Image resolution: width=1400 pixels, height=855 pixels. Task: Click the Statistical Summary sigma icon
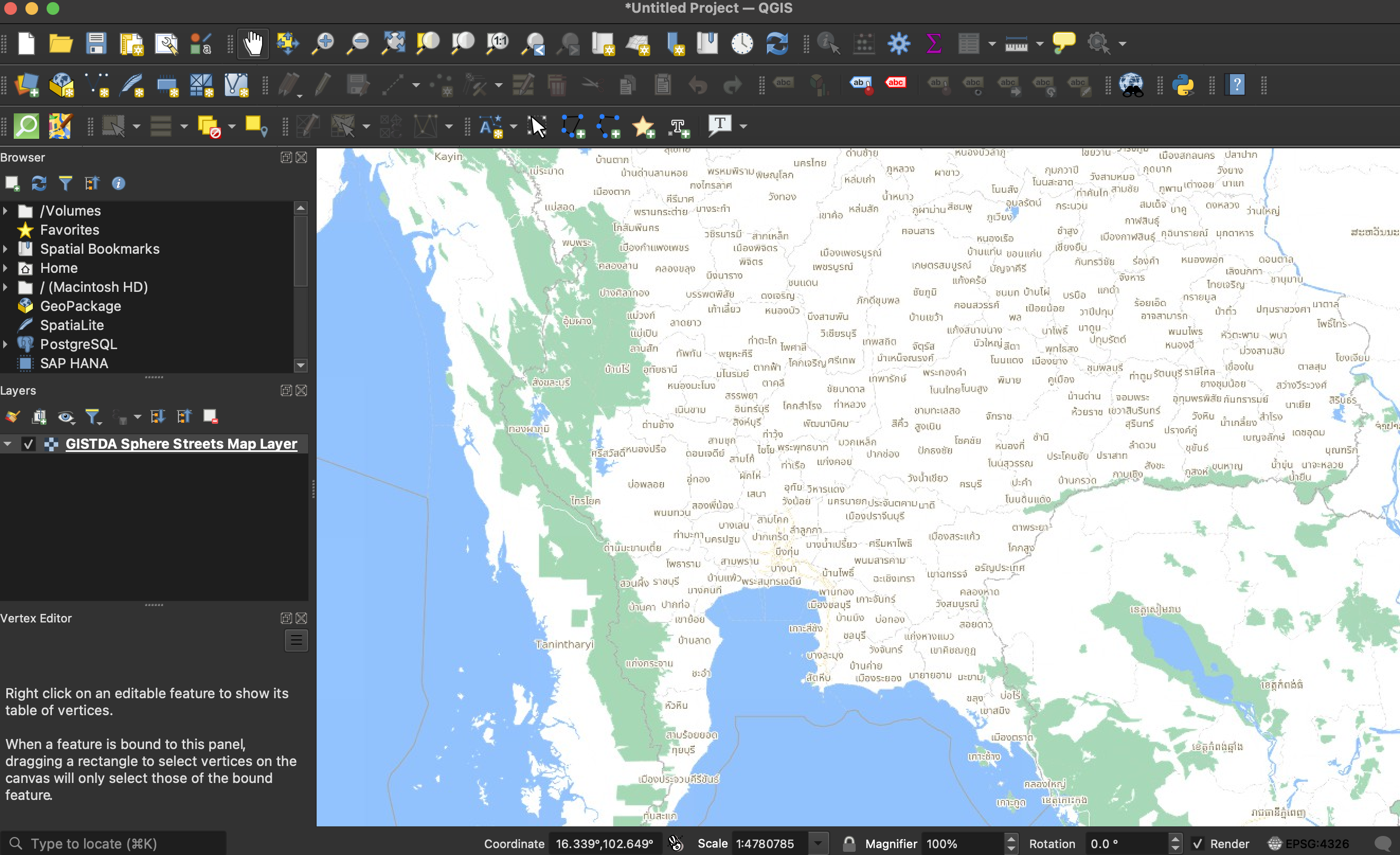pos(934,43)
